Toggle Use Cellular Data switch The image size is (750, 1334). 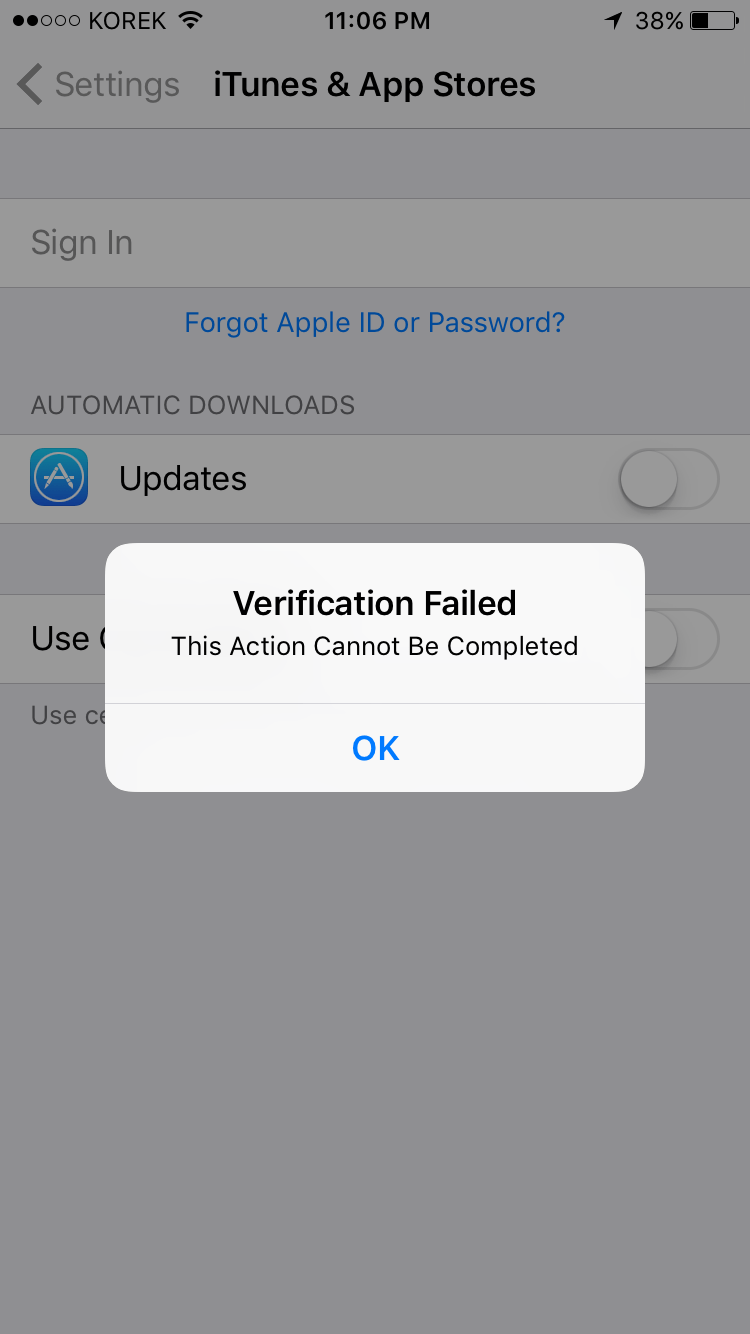pos(668,639)
